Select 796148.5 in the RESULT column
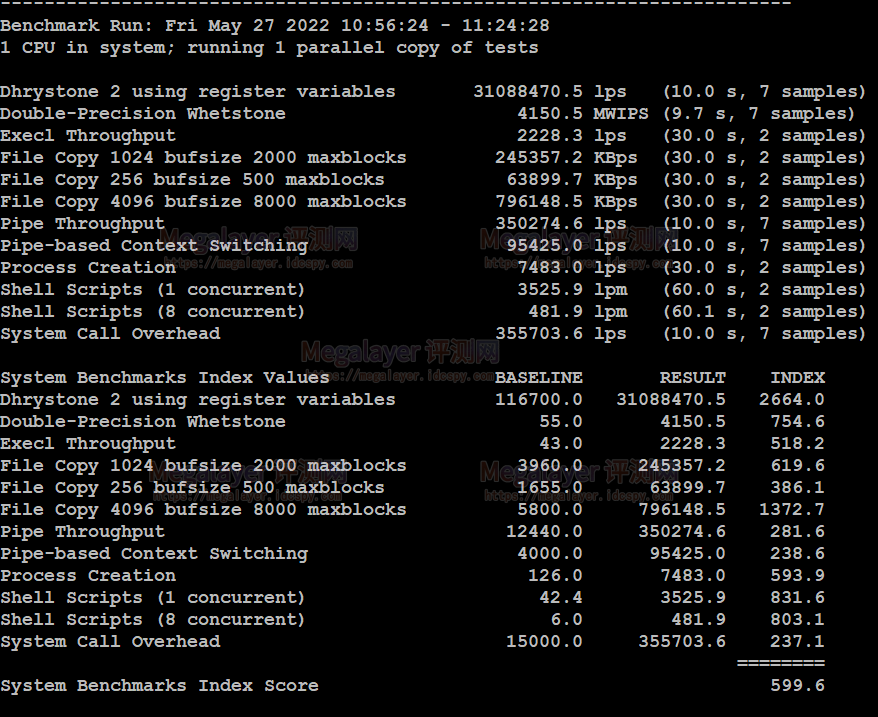 tap(682, 510)
